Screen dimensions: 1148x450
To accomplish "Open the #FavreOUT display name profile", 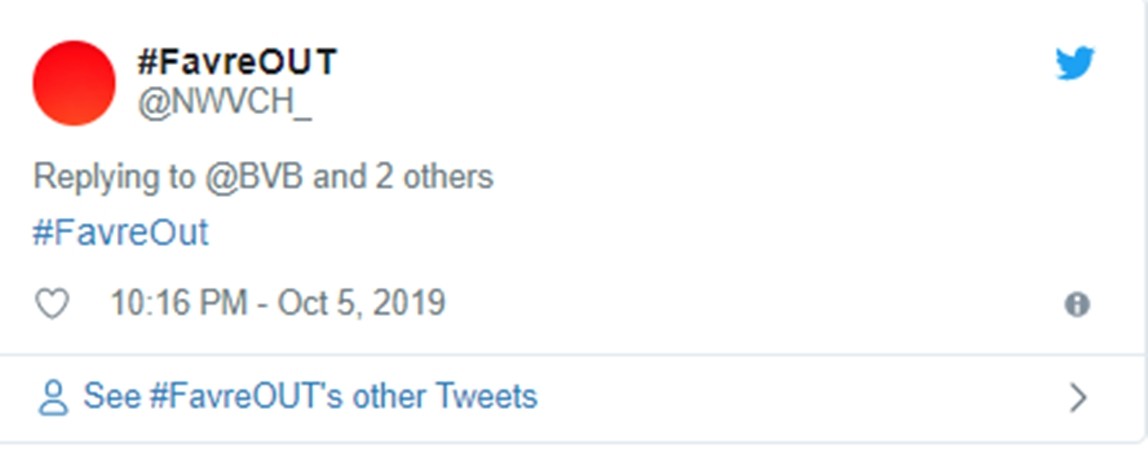I will pyautogui.click(x=237, y=63).
